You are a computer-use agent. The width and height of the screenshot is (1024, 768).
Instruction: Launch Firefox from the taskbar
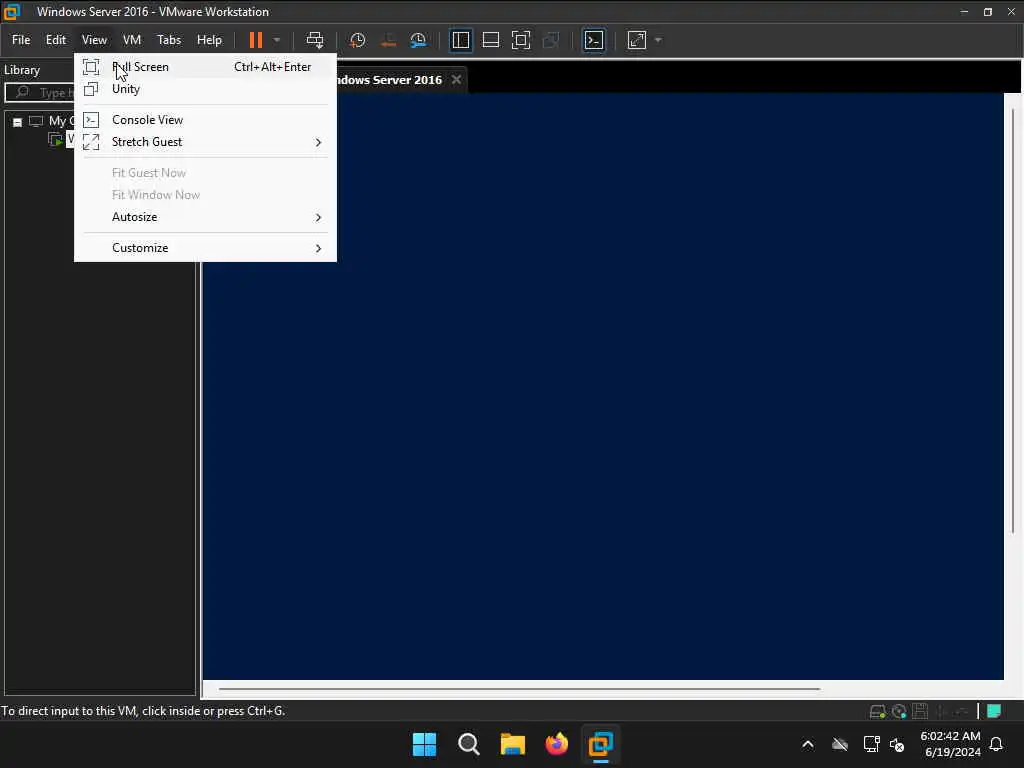tap(556, 744)
